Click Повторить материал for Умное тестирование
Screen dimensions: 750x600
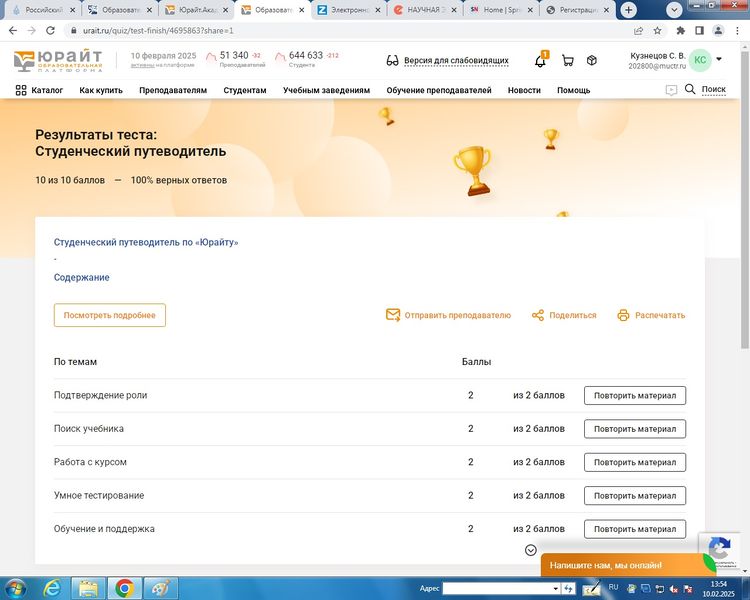(x=635, y=496)
